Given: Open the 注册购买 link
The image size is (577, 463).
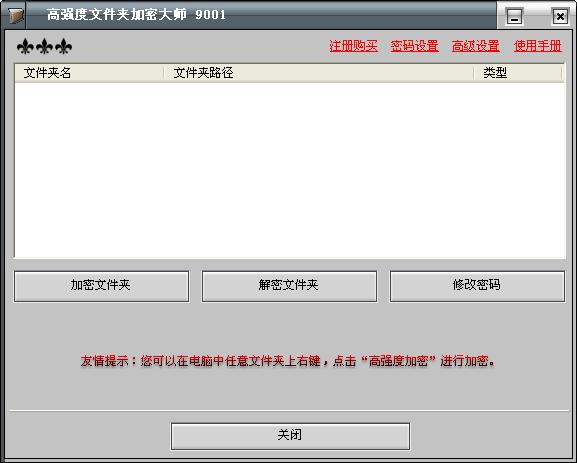Looking at the screenshot, I should point(353,46).
